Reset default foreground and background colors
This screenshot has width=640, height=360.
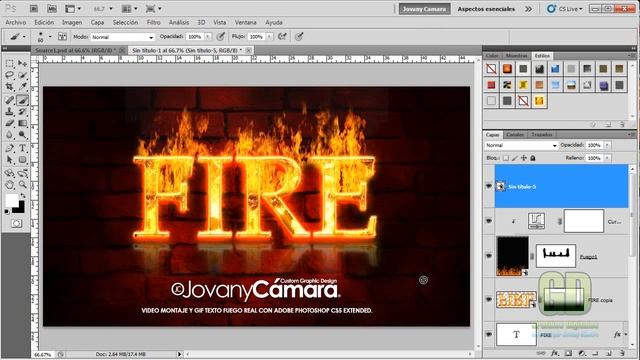click(x=7, y=211)
